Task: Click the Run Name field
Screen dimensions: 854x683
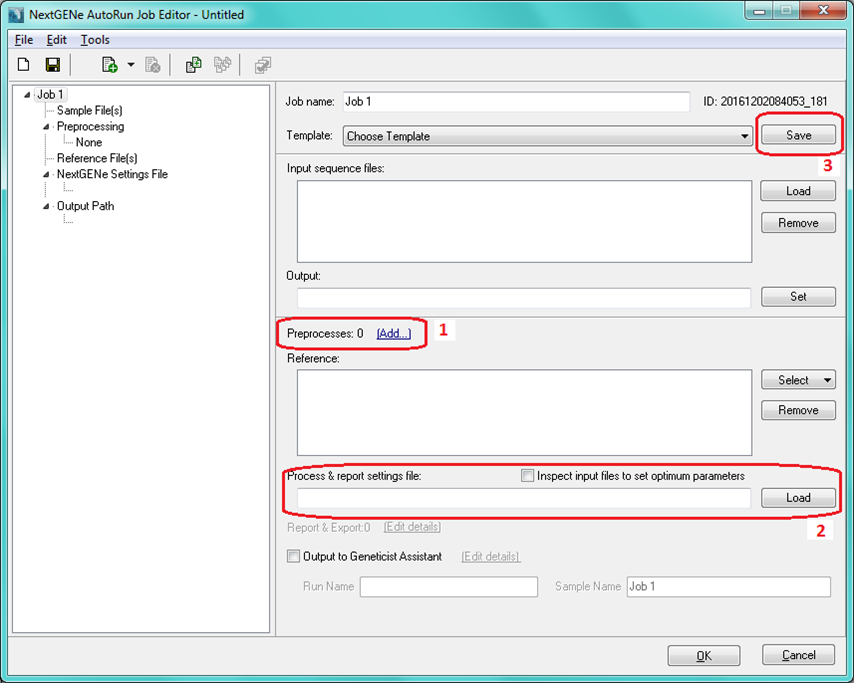Action: click(449, 587)
